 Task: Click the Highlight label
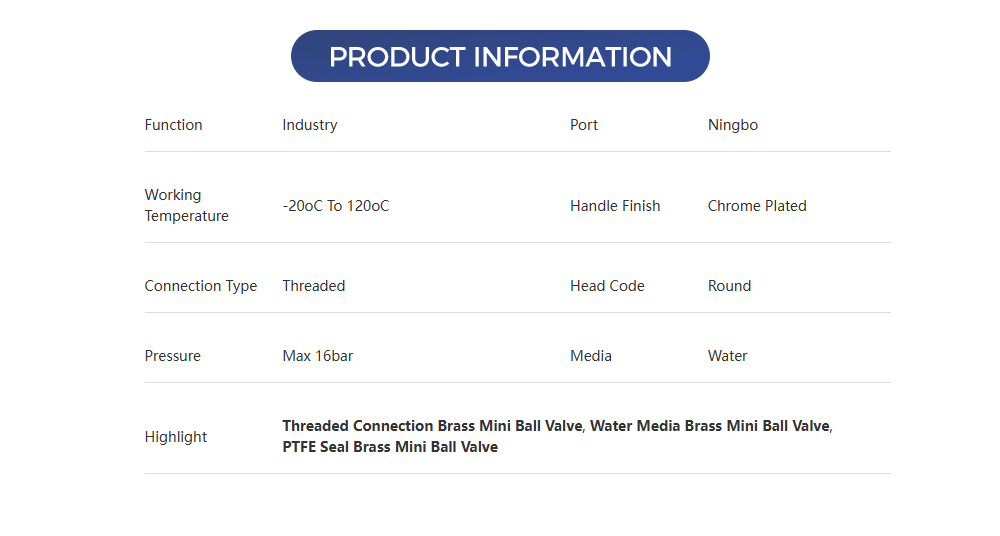tap(176, 437)
